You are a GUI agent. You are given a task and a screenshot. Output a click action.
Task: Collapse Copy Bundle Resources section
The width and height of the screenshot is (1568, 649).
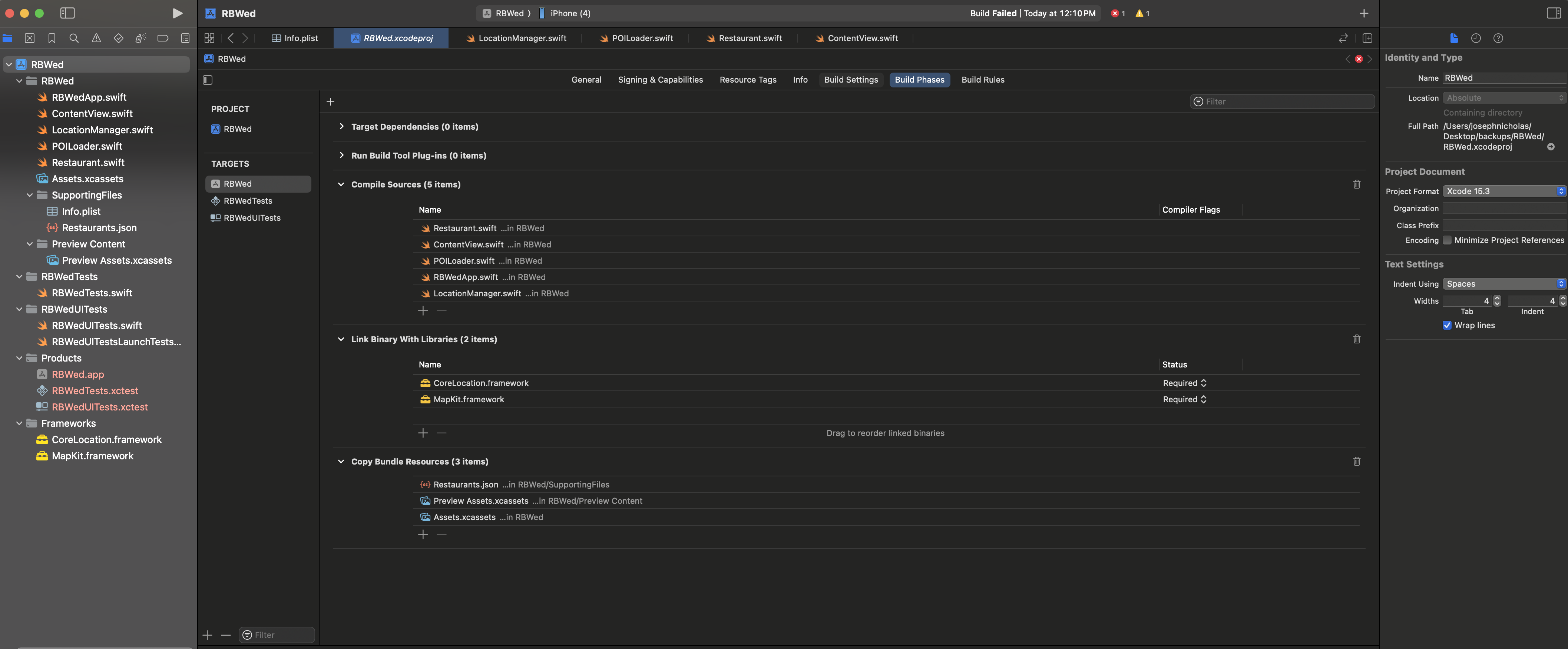pos(341,462)
